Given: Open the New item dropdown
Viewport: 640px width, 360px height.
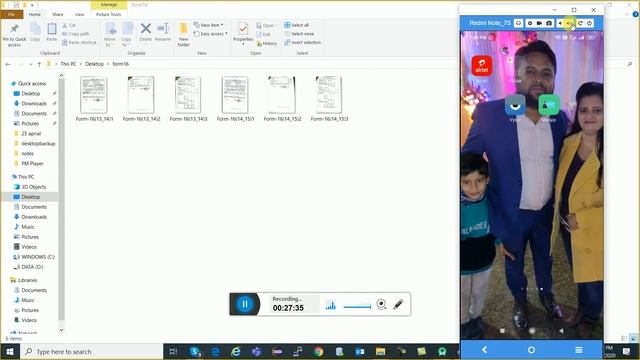Looking at the screenshot, I should 209,25.
